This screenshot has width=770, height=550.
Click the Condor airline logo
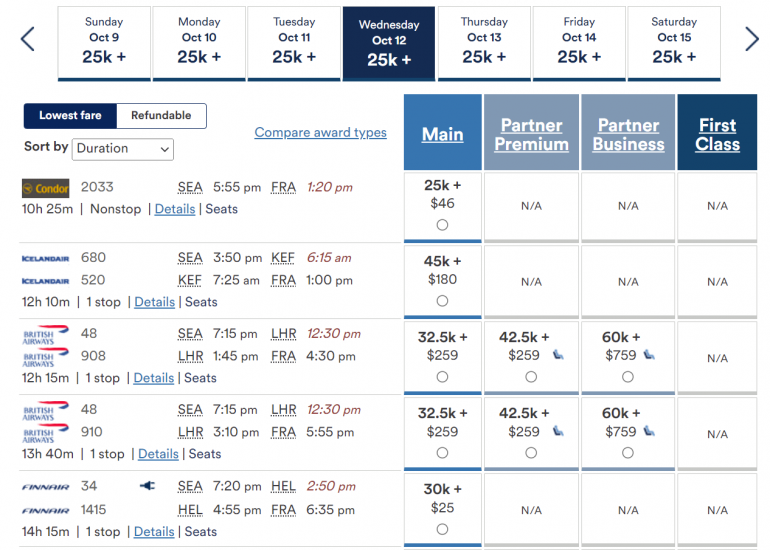pyautogui.click(x=46, y=188)
